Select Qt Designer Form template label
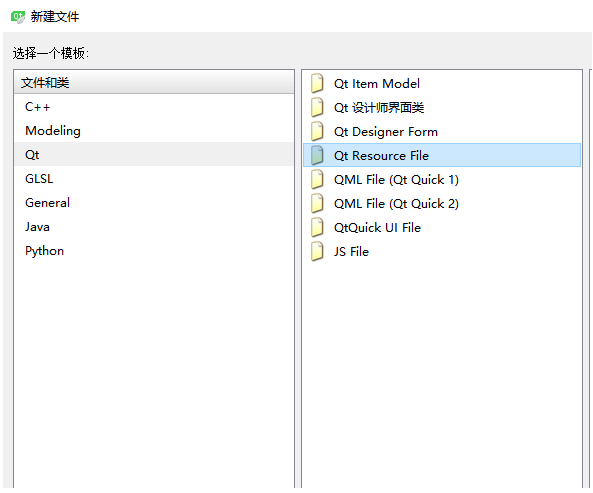593x493 pixels. (386, 132)
